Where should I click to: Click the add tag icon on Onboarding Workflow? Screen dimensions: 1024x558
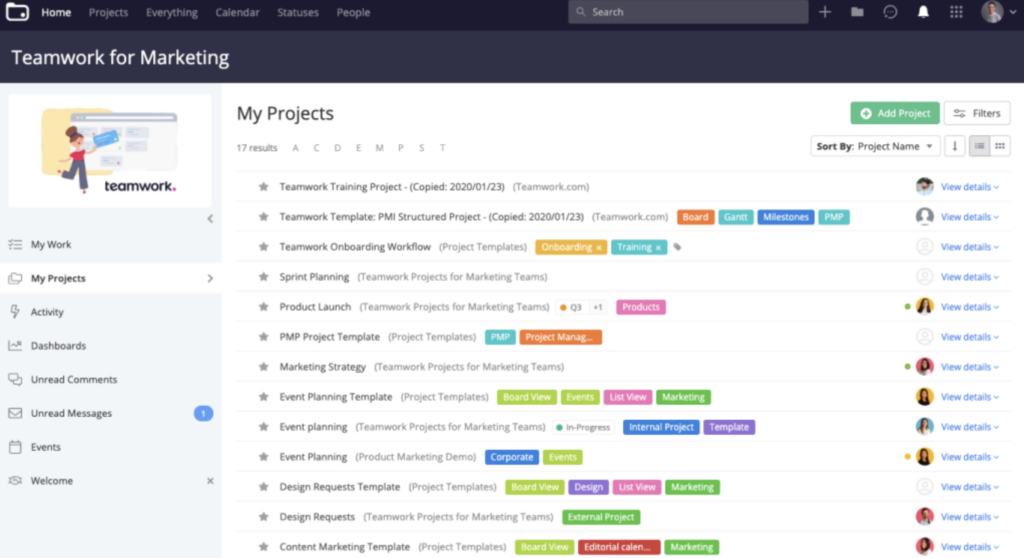(677, 247)
